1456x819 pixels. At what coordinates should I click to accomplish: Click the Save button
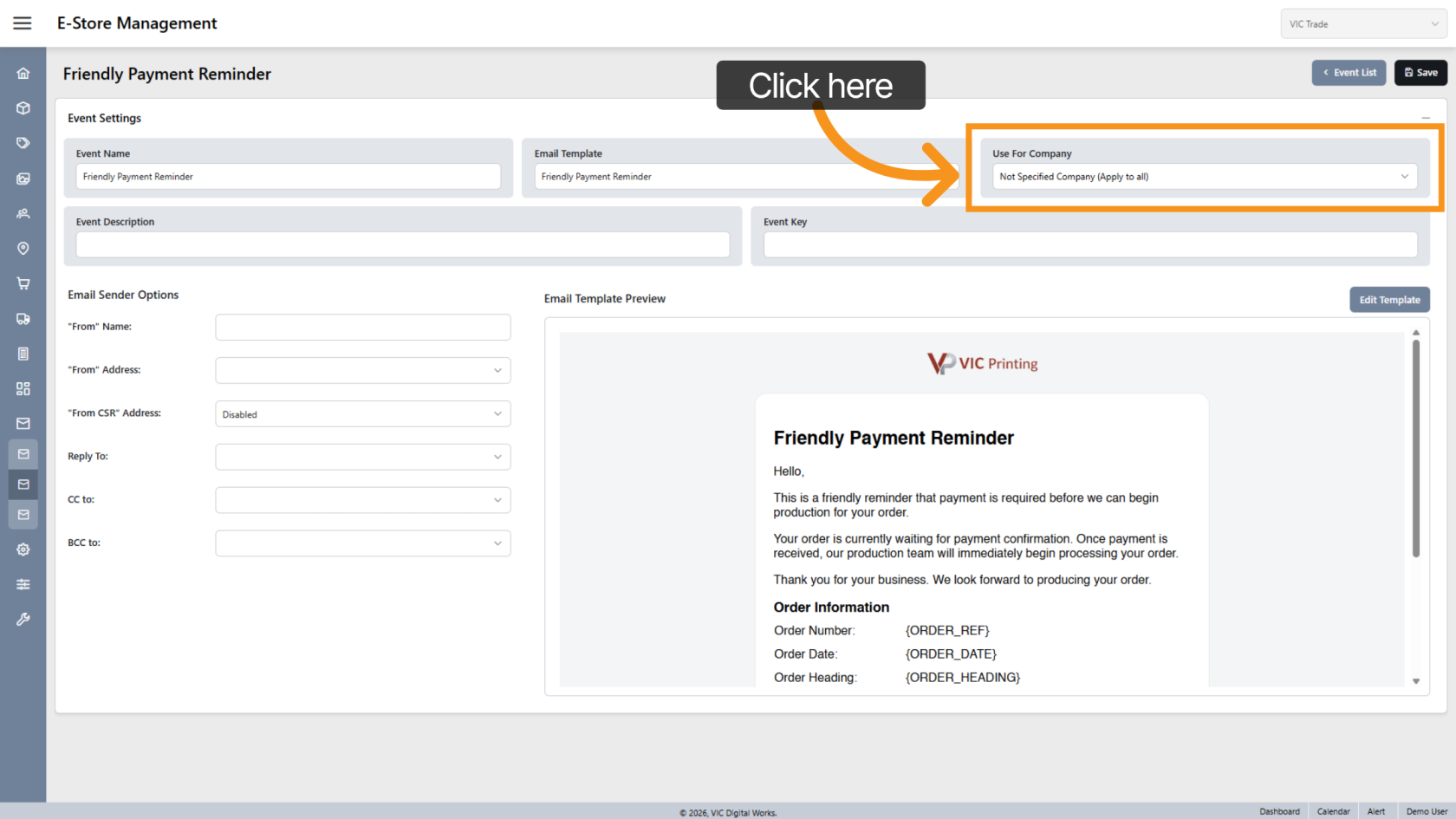(1420, 73)
